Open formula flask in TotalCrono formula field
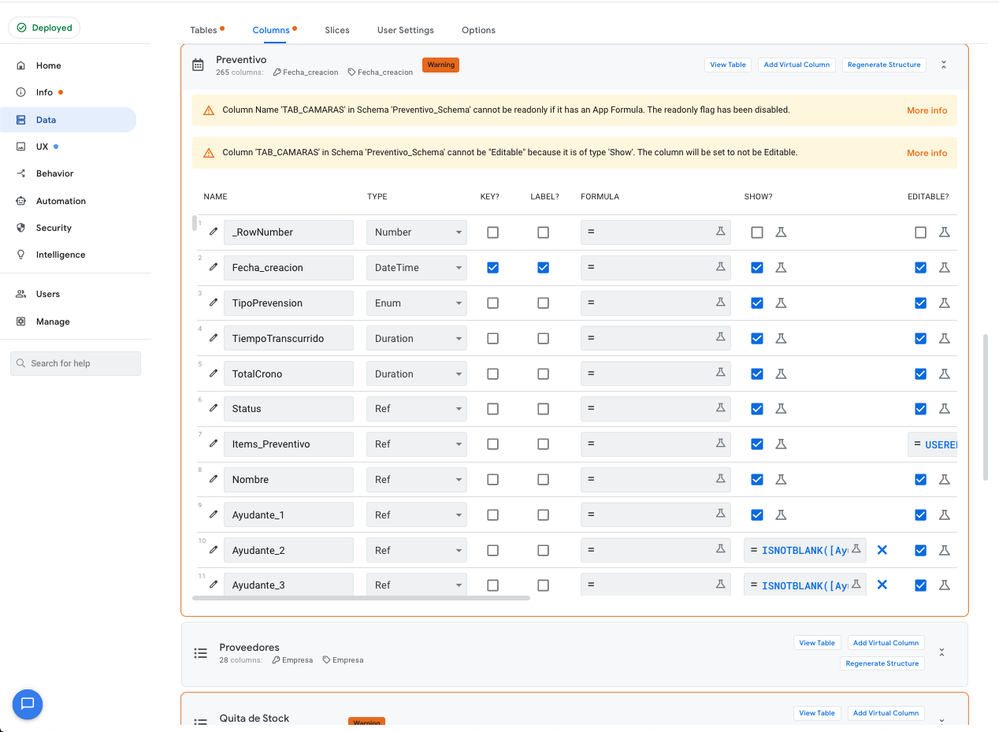Viewport: 999px width, 732px height. [721, 373]
